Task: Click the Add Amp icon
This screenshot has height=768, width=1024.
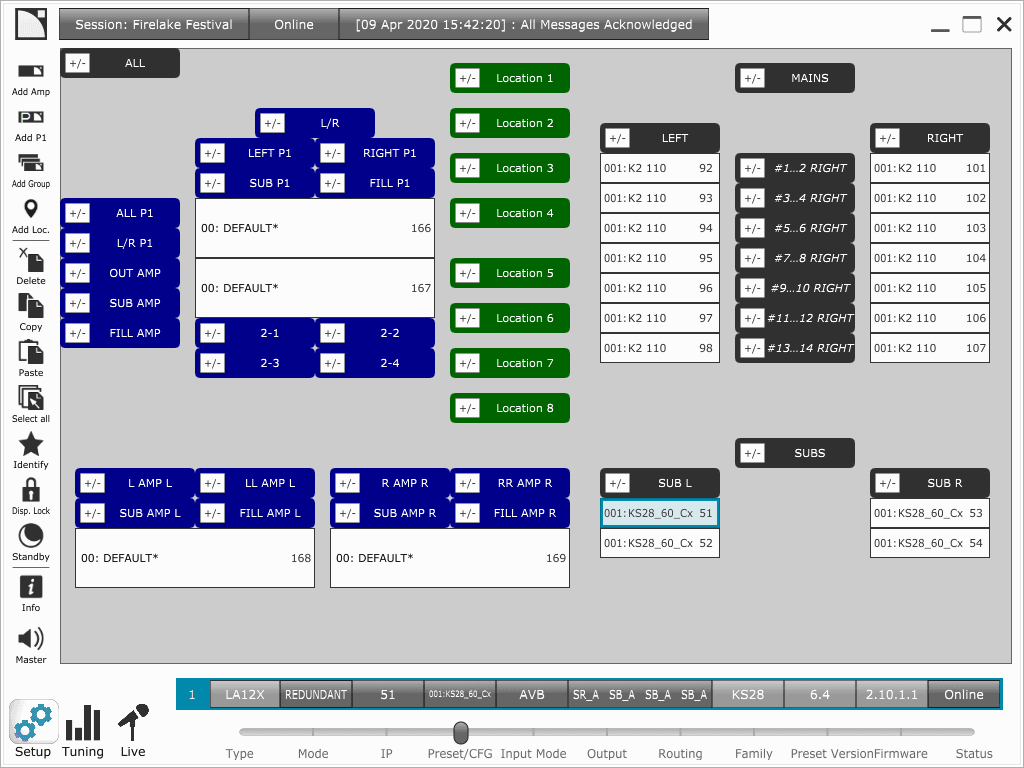Action: [31, 72]
